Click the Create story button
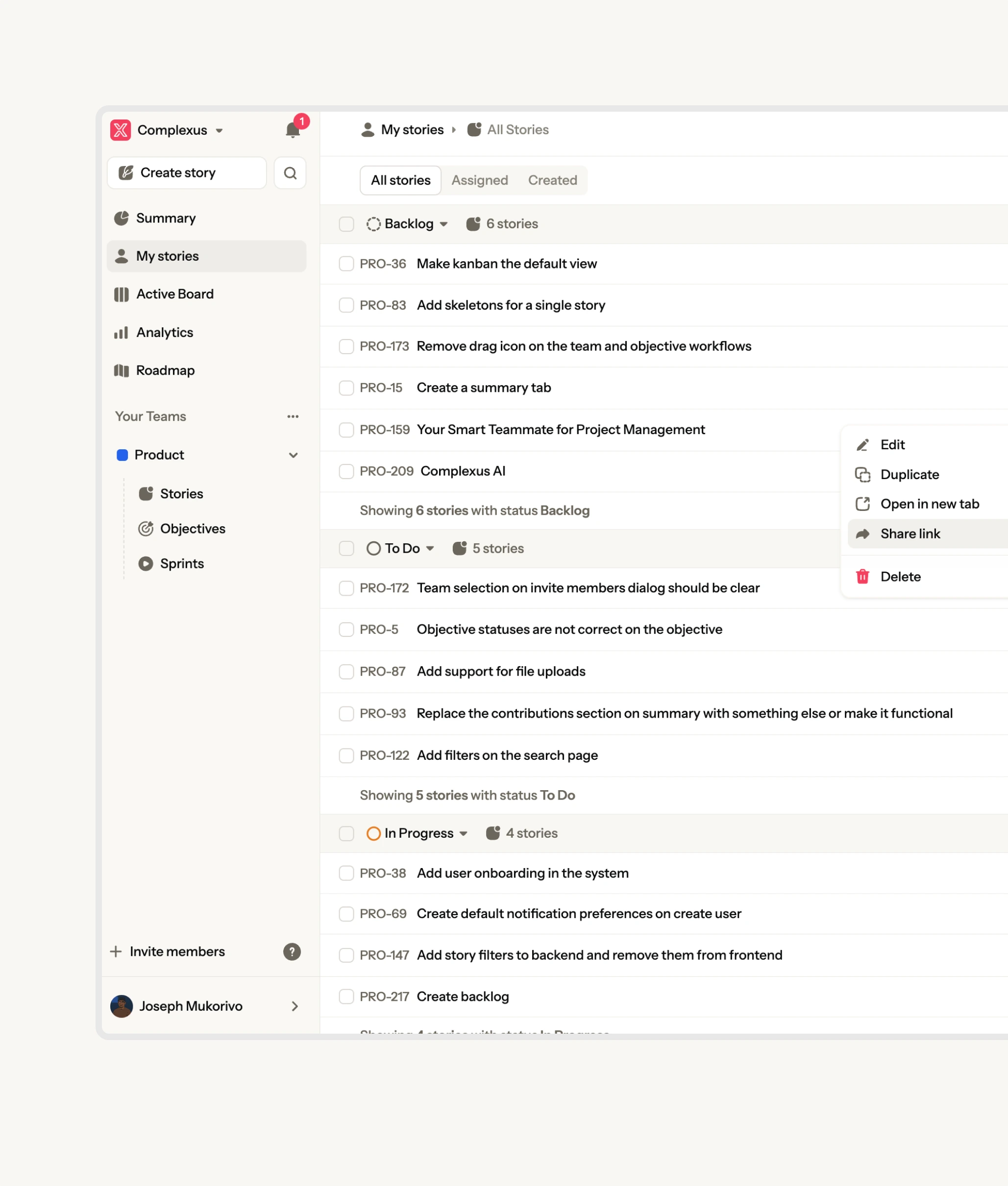 (x=187, y=172)
